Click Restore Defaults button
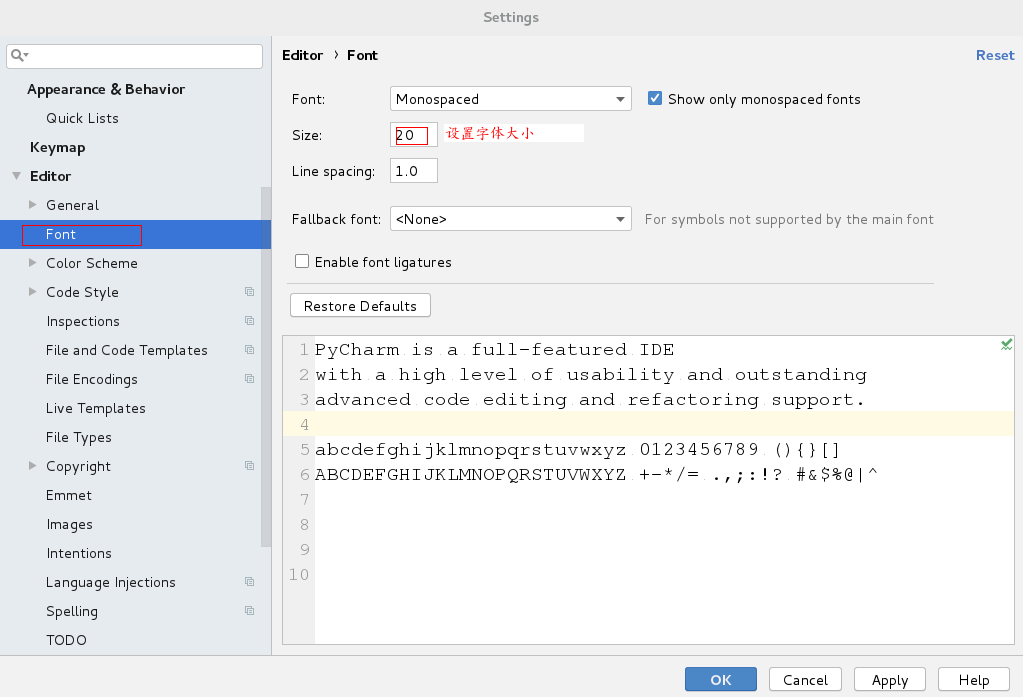The width and height of the screenshot is (1023, 697). click(360, 305)
